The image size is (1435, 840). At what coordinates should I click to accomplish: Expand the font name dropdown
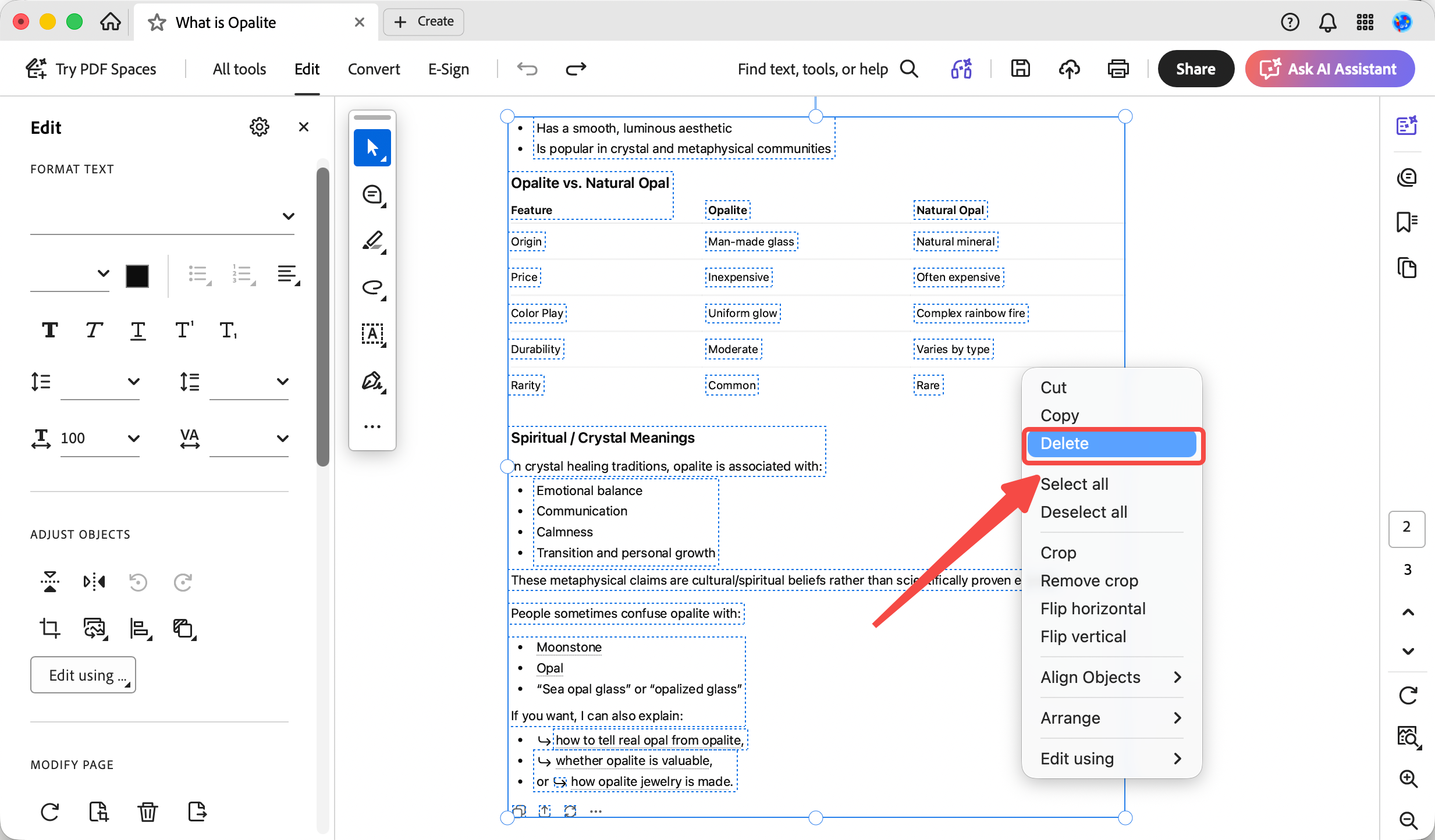point(288,216)
